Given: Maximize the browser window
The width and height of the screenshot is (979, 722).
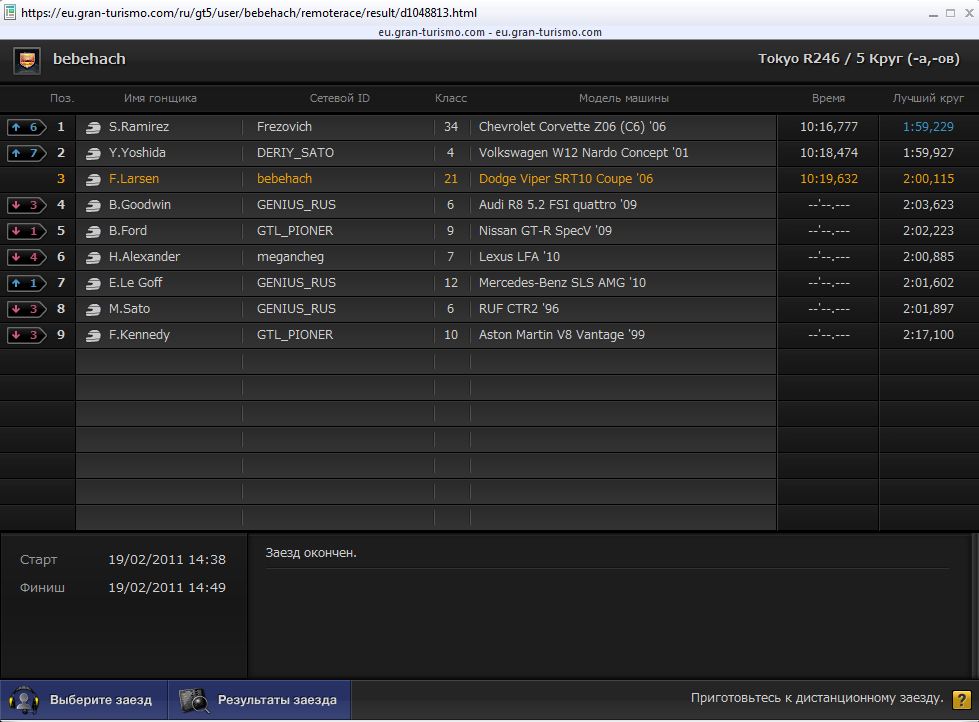Looking at the screenshot, I should (x=950, y=12).
